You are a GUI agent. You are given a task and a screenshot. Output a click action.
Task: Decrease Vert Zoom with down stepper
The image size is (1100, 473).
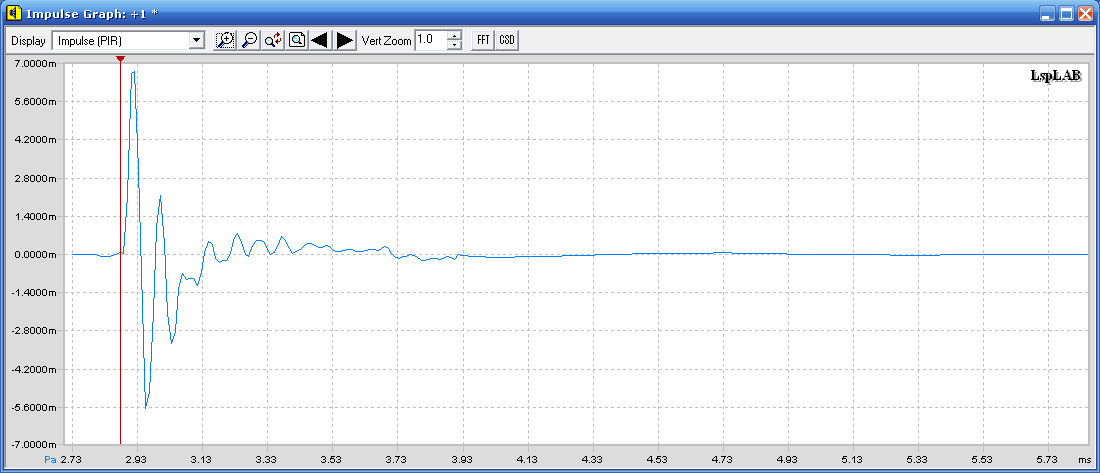tap(455, 45)
